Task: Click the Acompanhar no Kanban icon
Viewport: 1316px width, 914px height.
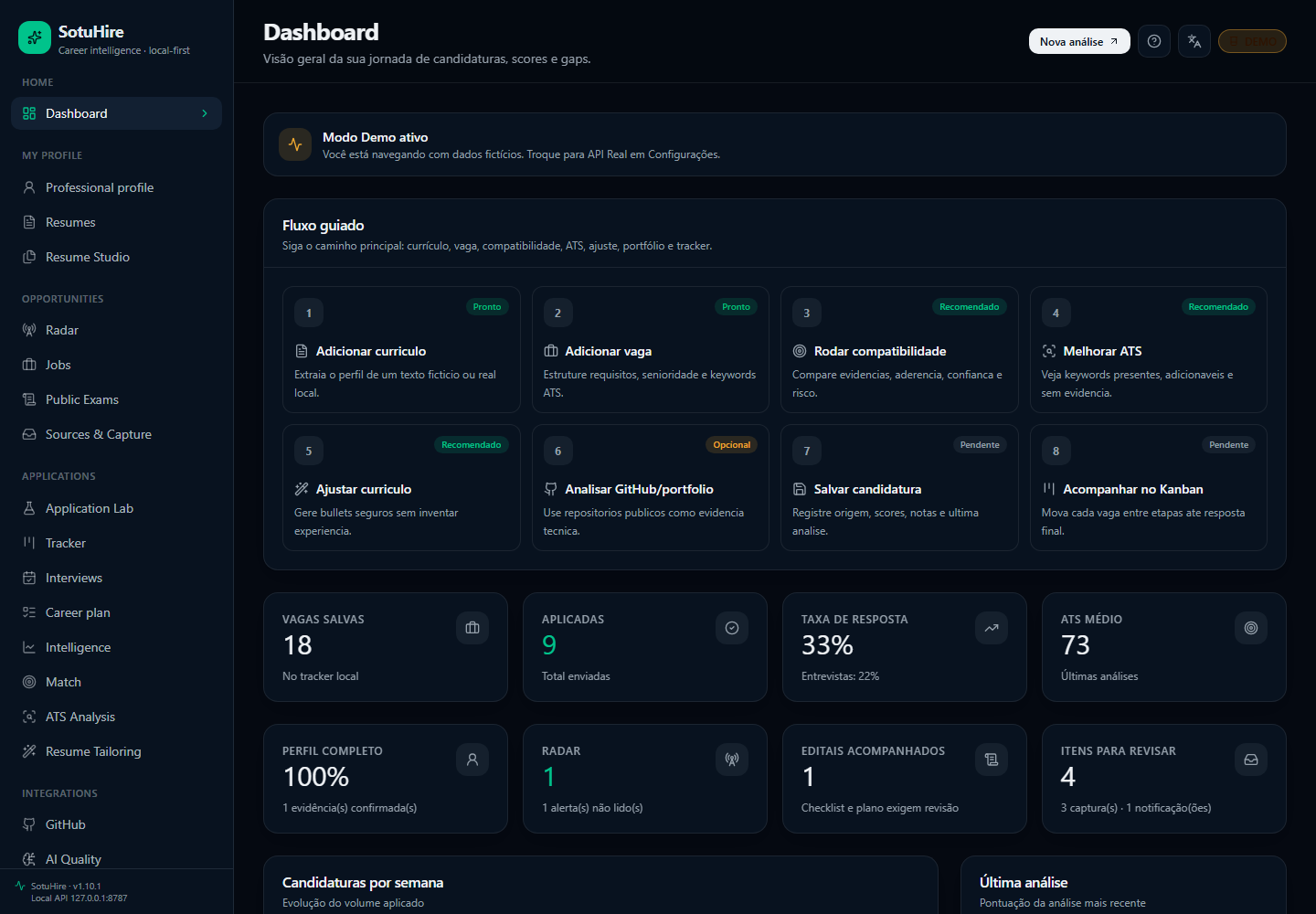Action: tap(1049, 489)
